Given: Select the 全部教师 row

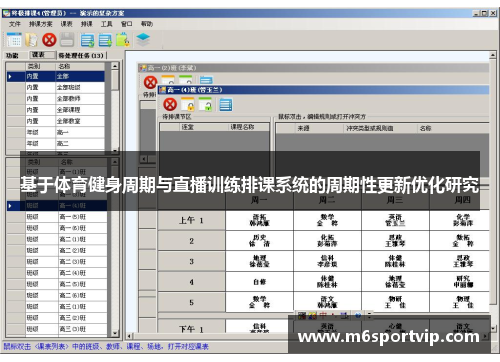Looking at the screenshot, I should click(x=56, y=99).
